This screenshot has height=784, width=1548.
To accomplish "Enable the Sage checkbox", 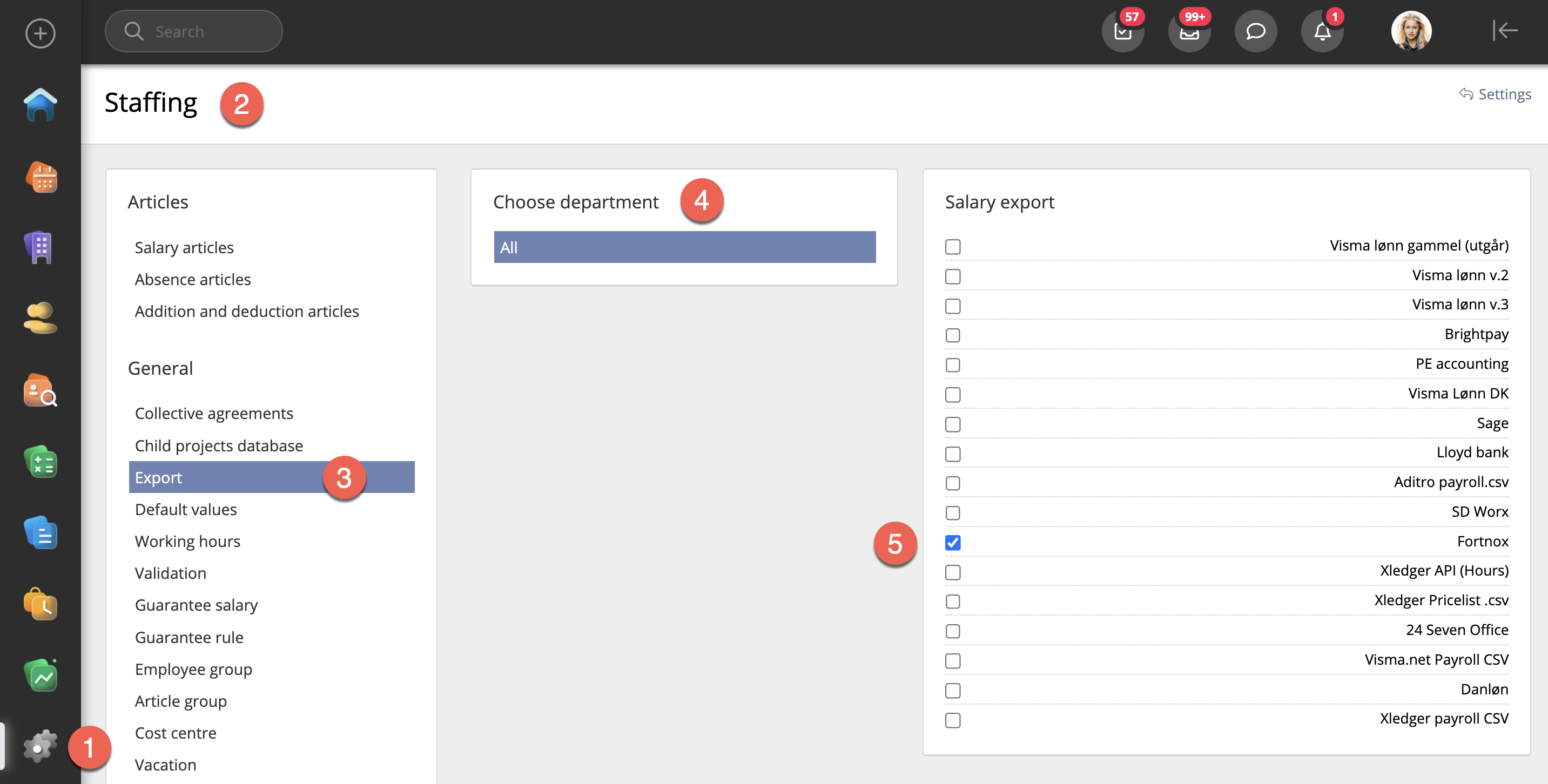I will point(952,424).
